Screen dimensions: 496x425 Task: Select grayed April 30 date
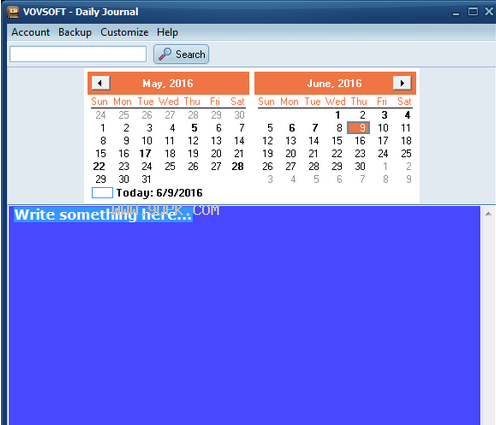tap(239, 115)
